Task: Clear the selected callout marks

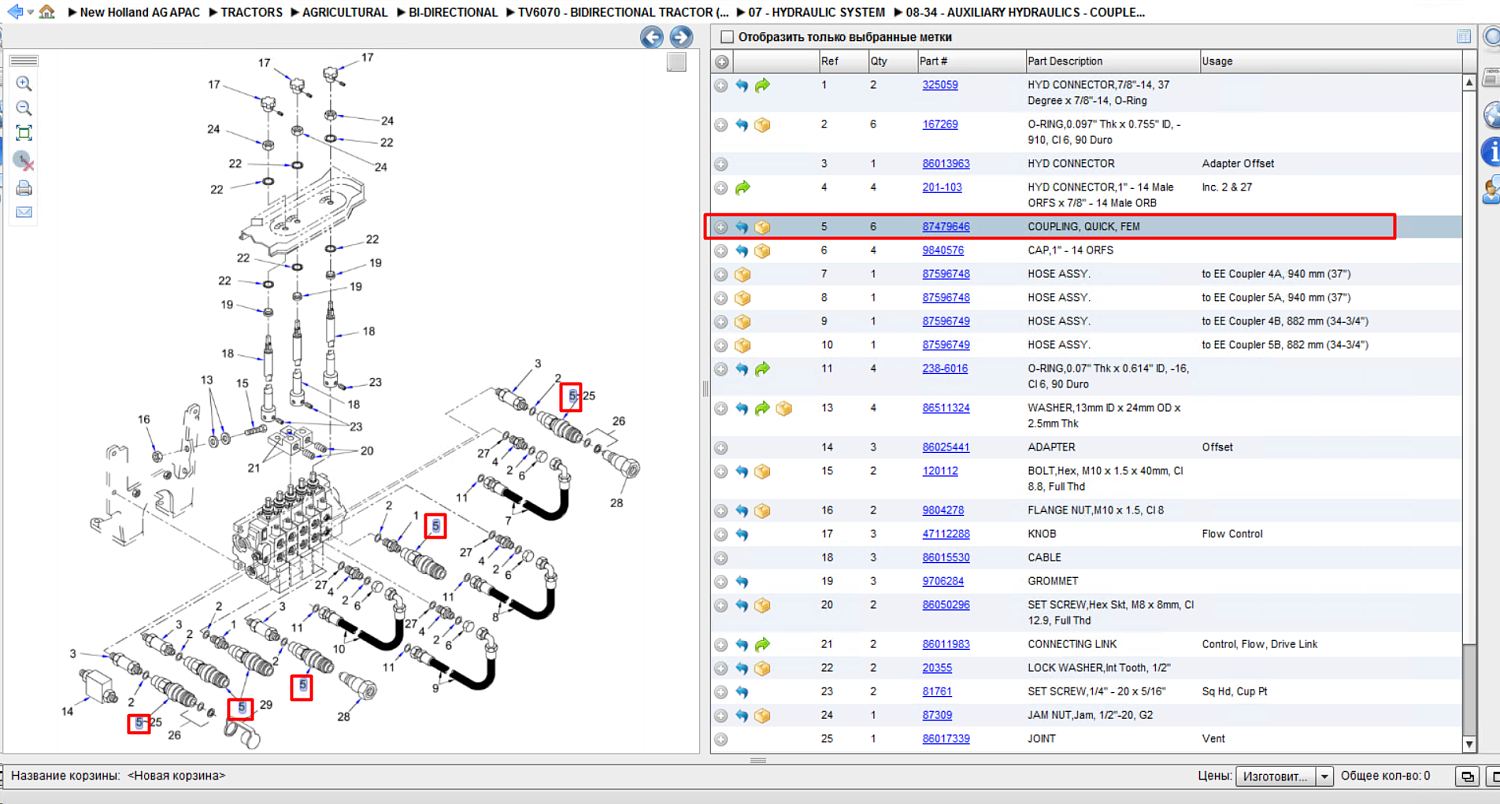Action: (x=24, y=160)
